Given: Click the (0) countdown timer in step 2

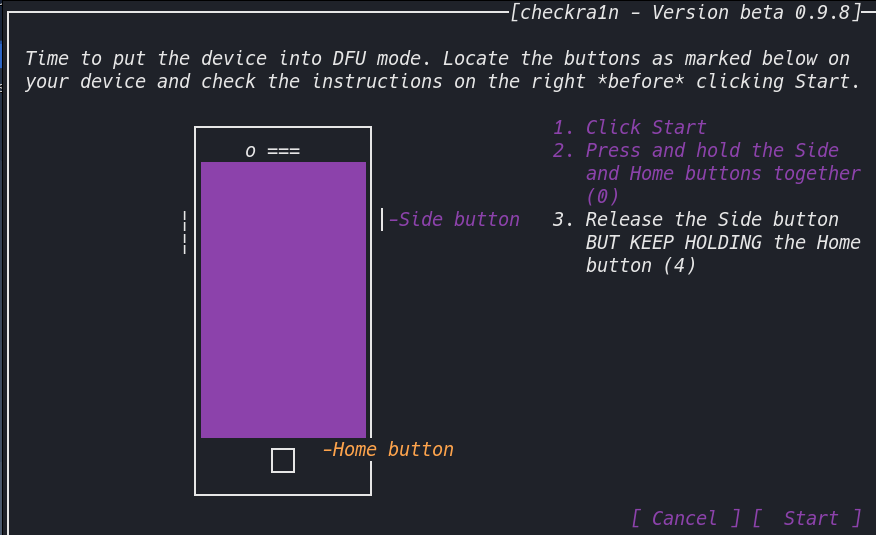Looking at the screenshot, I should coord(602,197).
